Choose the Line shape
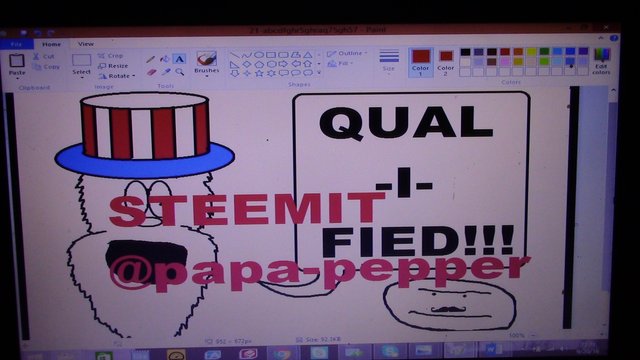The image size is (640, 360). pyautogui.click(x=235, y=55)
